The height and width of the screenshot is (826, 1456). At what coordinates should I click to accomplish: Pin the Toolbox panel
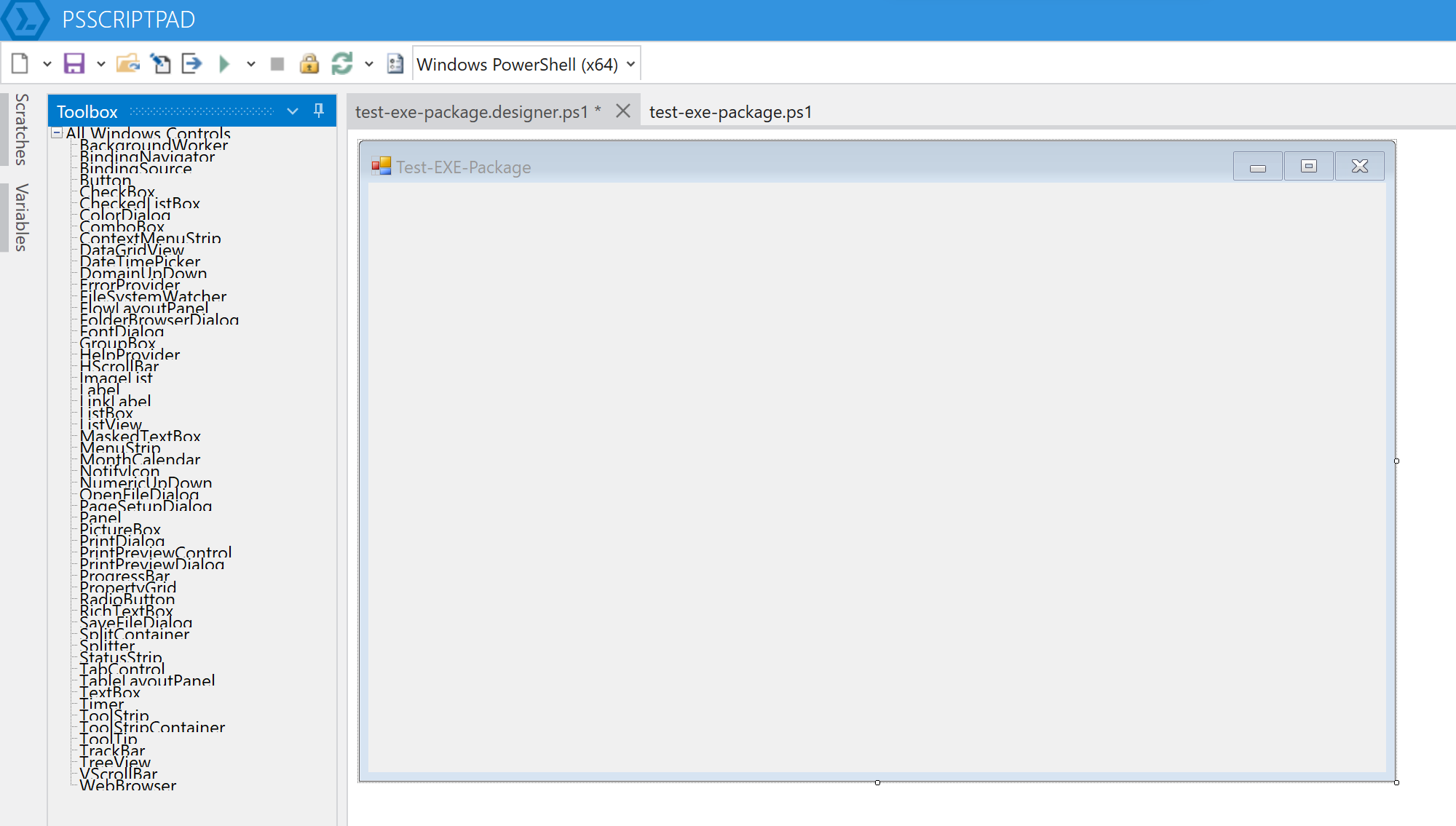(318, 111)
